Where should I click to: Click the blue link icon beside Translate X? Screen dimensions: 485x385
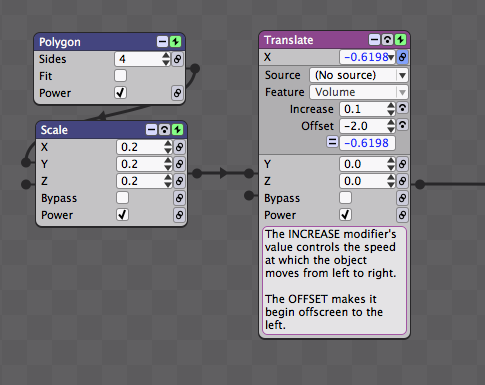click(402, 57)
